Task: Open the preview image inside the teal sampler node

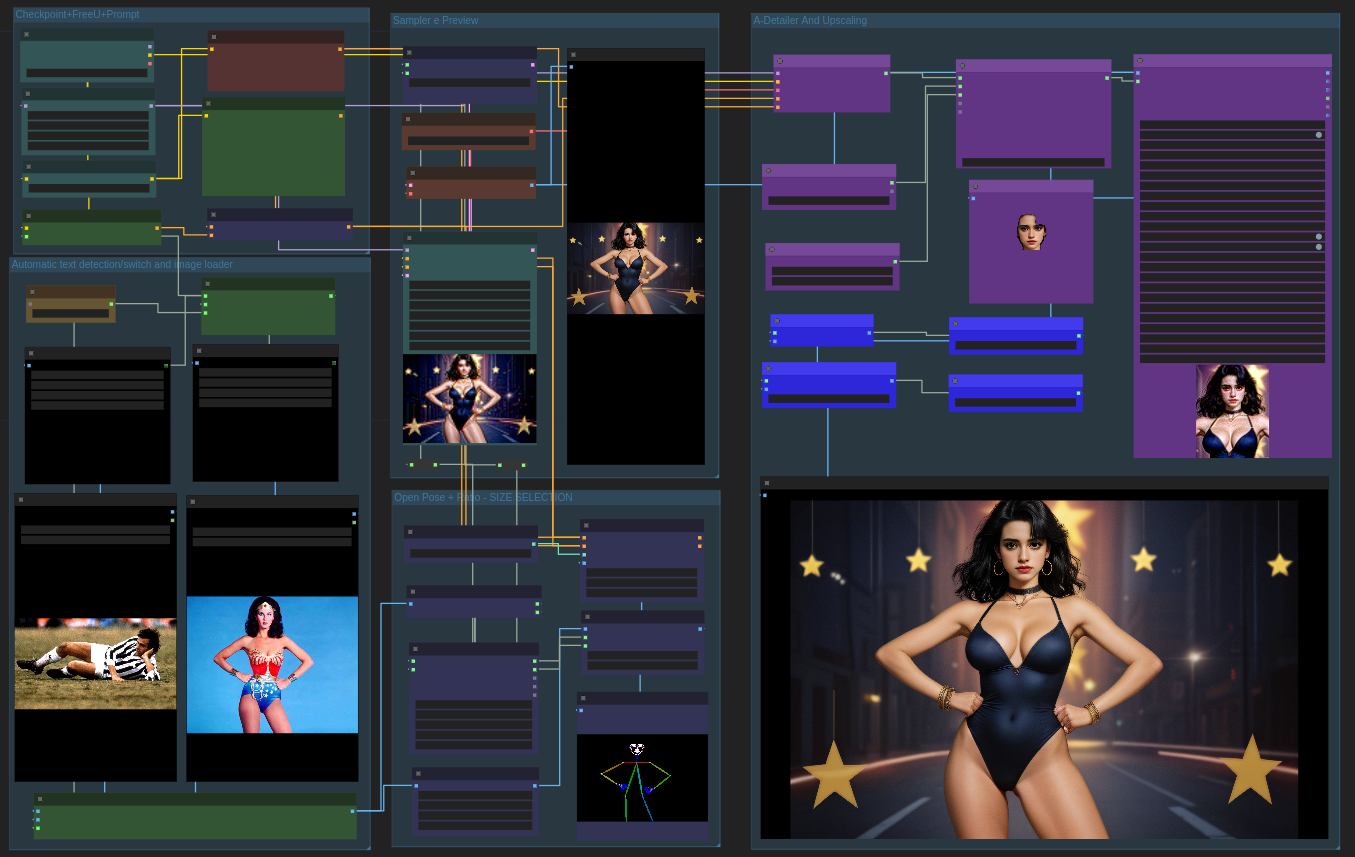Action: point(470,399)
